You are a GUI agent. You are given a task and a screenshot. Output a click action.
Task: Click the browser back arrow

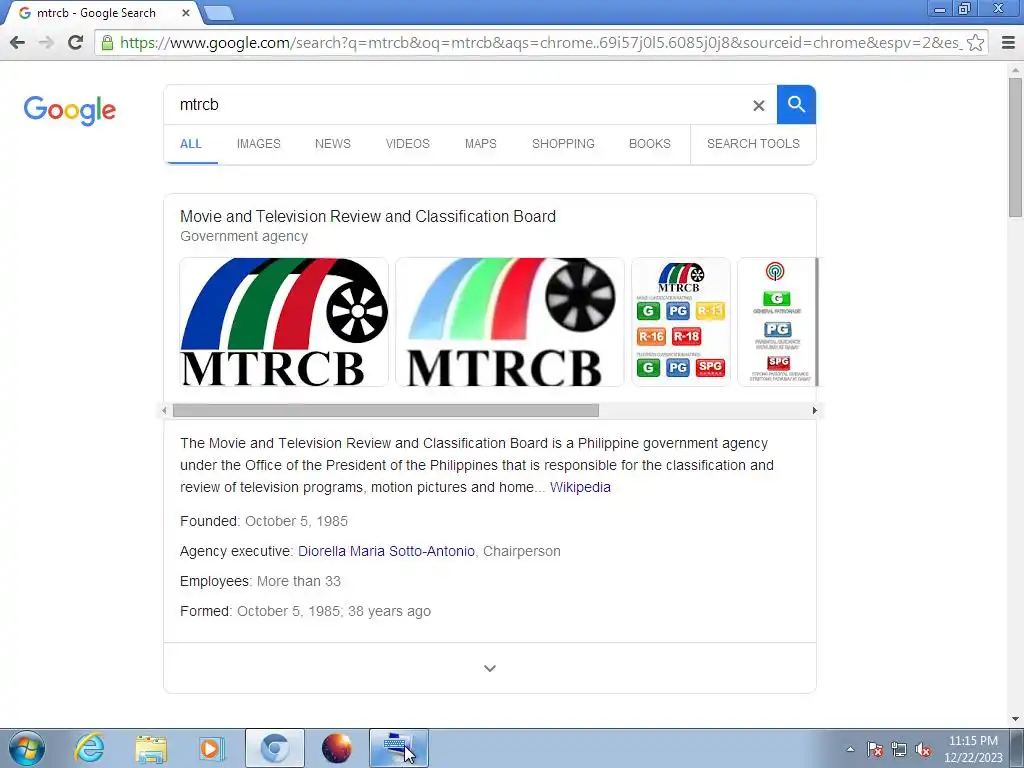(18, 42)
